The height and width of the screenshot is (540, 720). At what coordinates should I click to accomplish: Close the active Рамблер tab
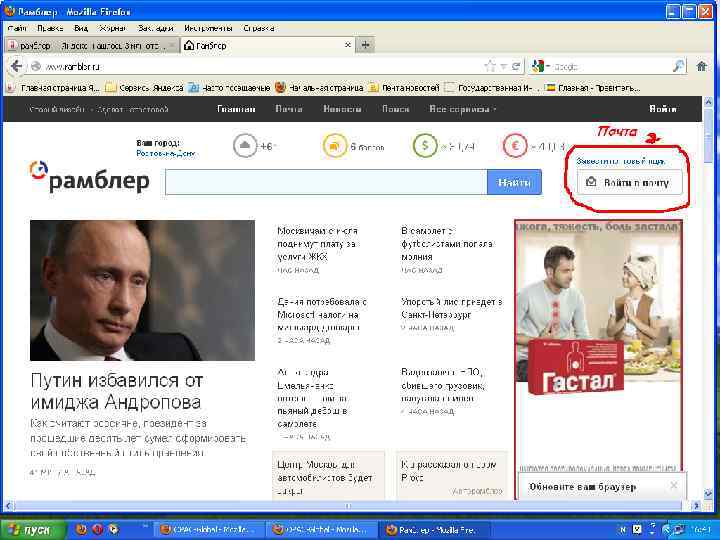coord(348,45)
